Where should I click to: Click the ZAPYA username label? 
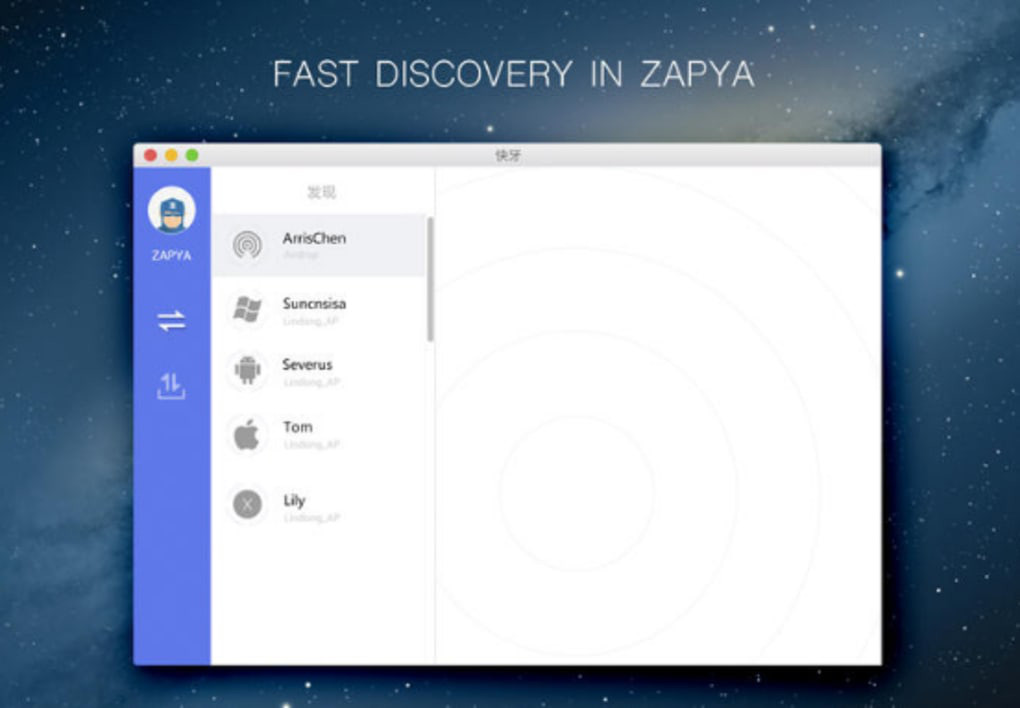(172, 256)
